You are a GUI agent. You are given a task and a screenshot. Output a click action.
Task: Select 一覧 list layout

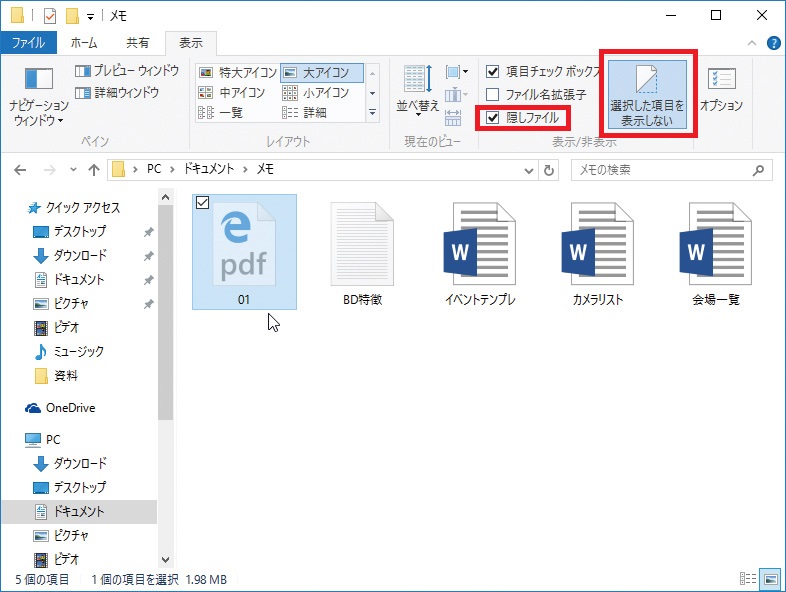pyautogui.click(x=221, y=113)
